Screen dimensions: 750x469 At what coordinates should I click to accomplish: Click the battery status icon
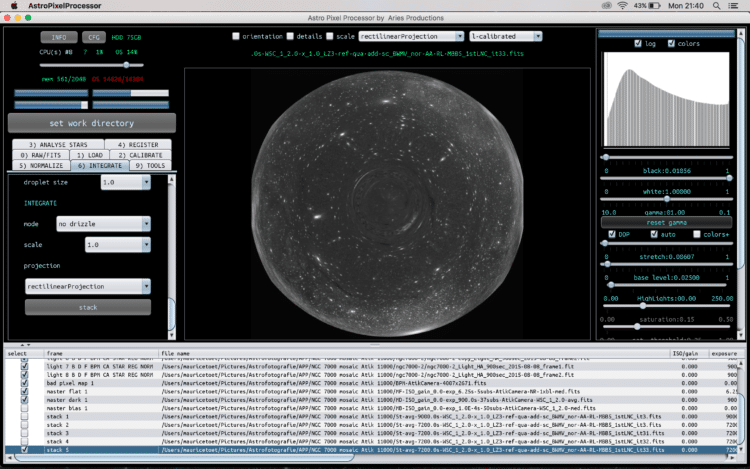click(655, 6)
